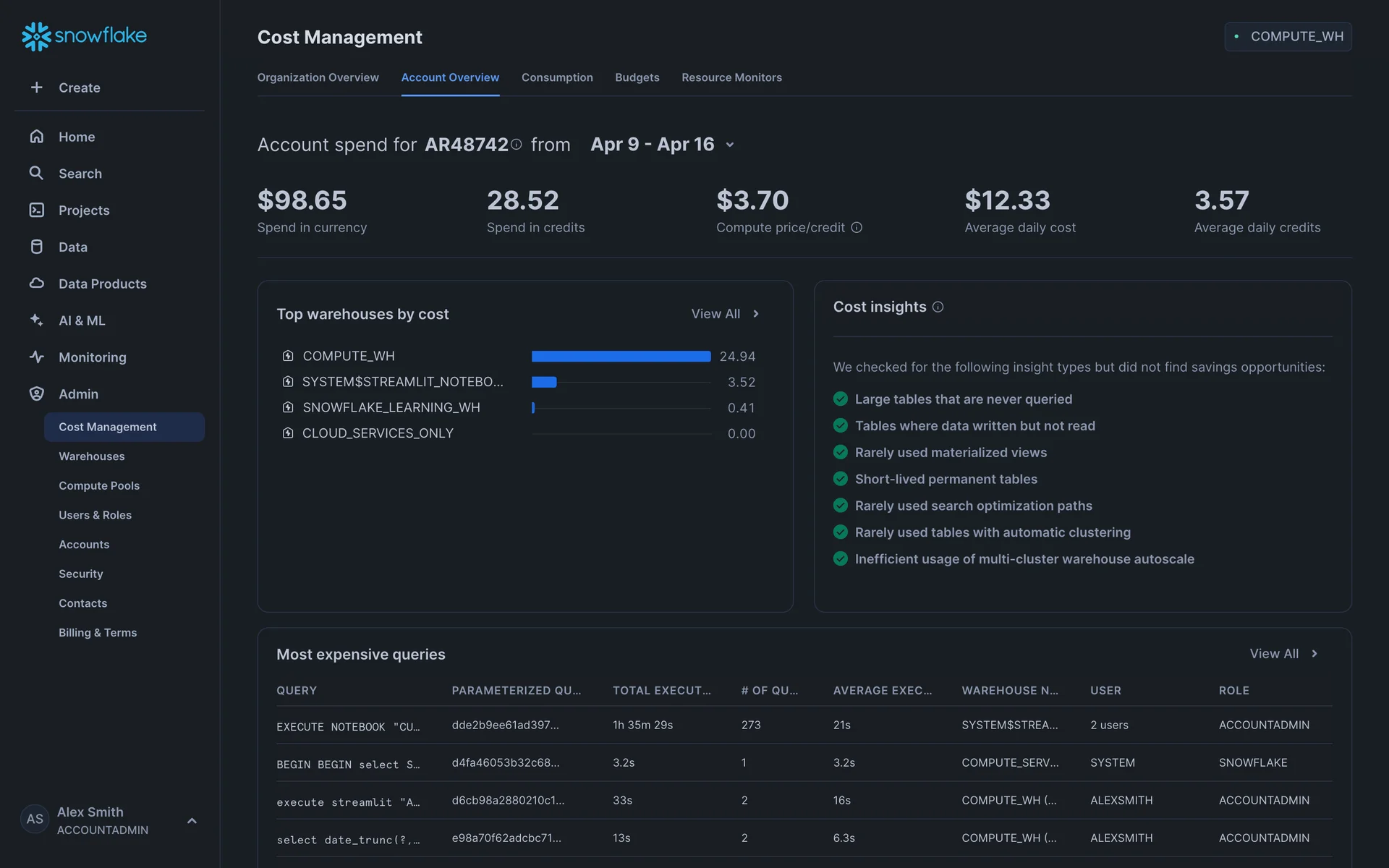Screen dimensions: 1389x868
Task: Click the Data database icon
Action: pyautogui.click(x=37, y=247)
